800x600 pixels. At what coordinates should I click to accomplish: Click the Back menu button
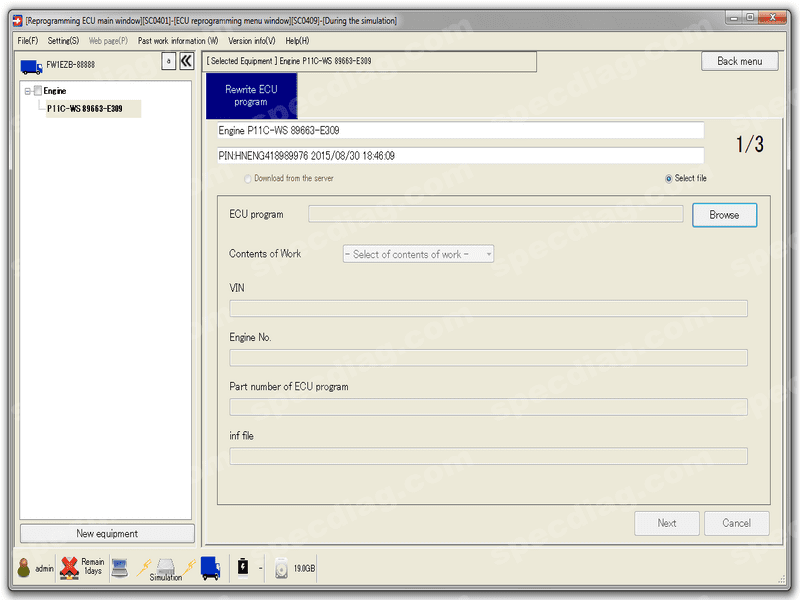(x=739, y=61)
